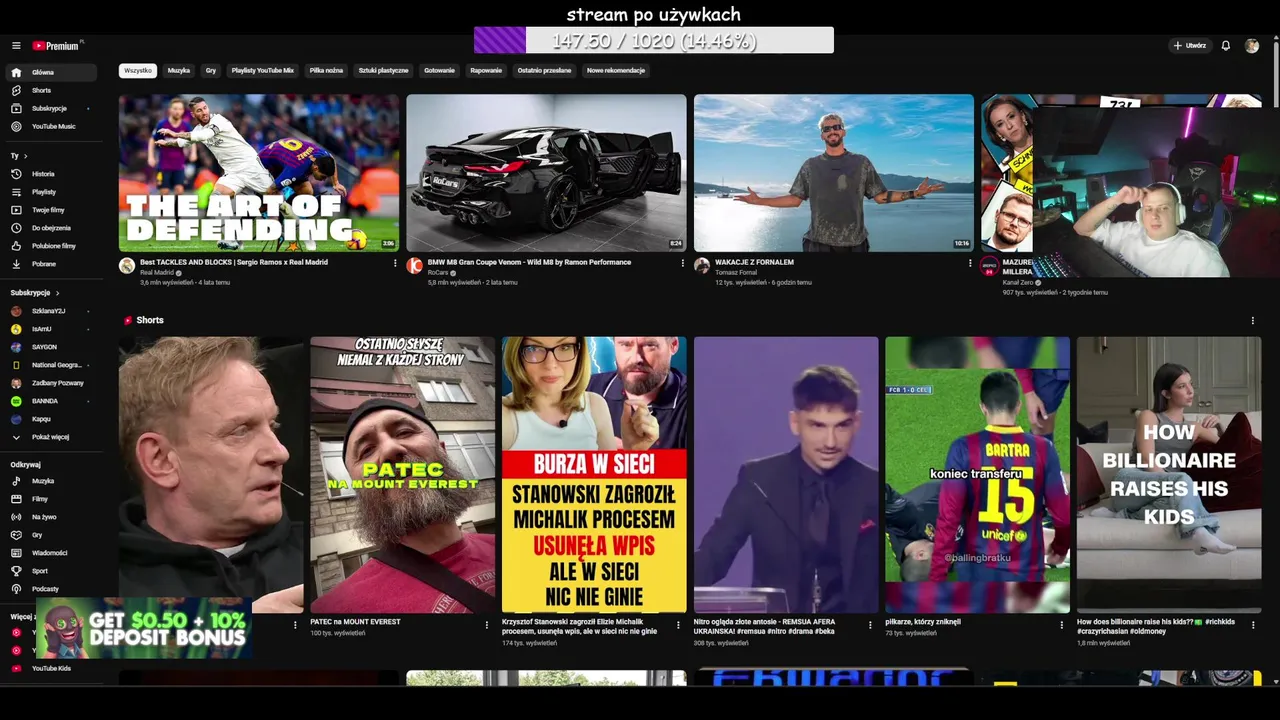Select the Gotowanie filter chip
The height and width of the screenshot is (720, 1280).
[x=439, y=71]
